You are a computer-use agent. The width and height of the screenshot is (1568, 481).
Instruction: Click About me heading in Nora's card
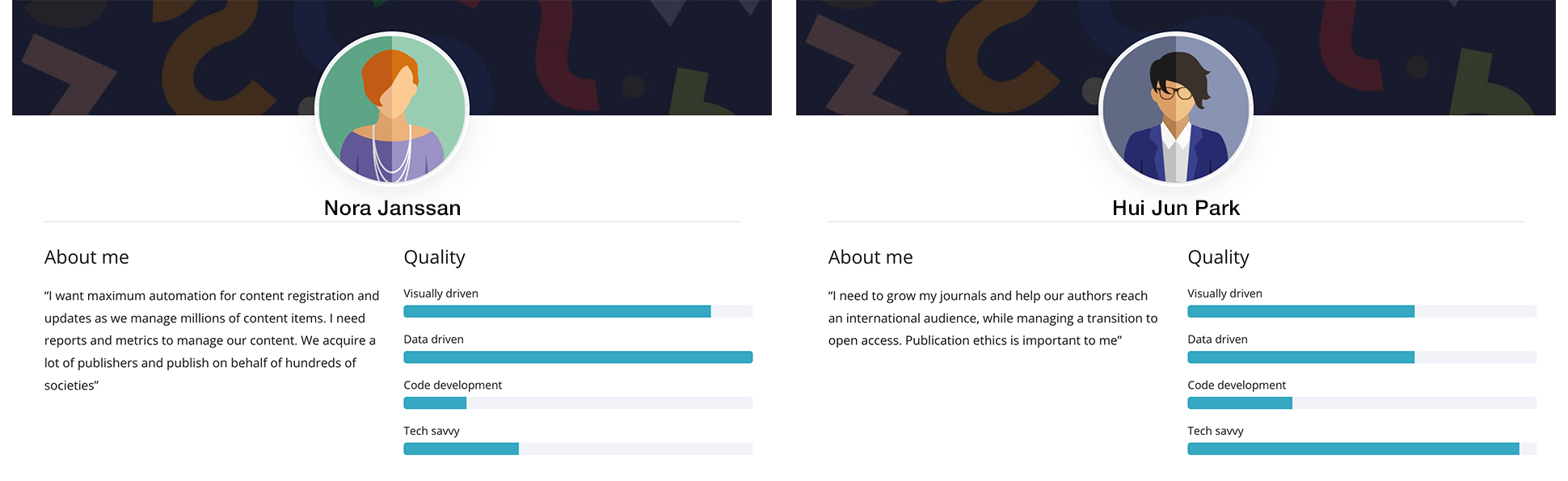[86, 257]
